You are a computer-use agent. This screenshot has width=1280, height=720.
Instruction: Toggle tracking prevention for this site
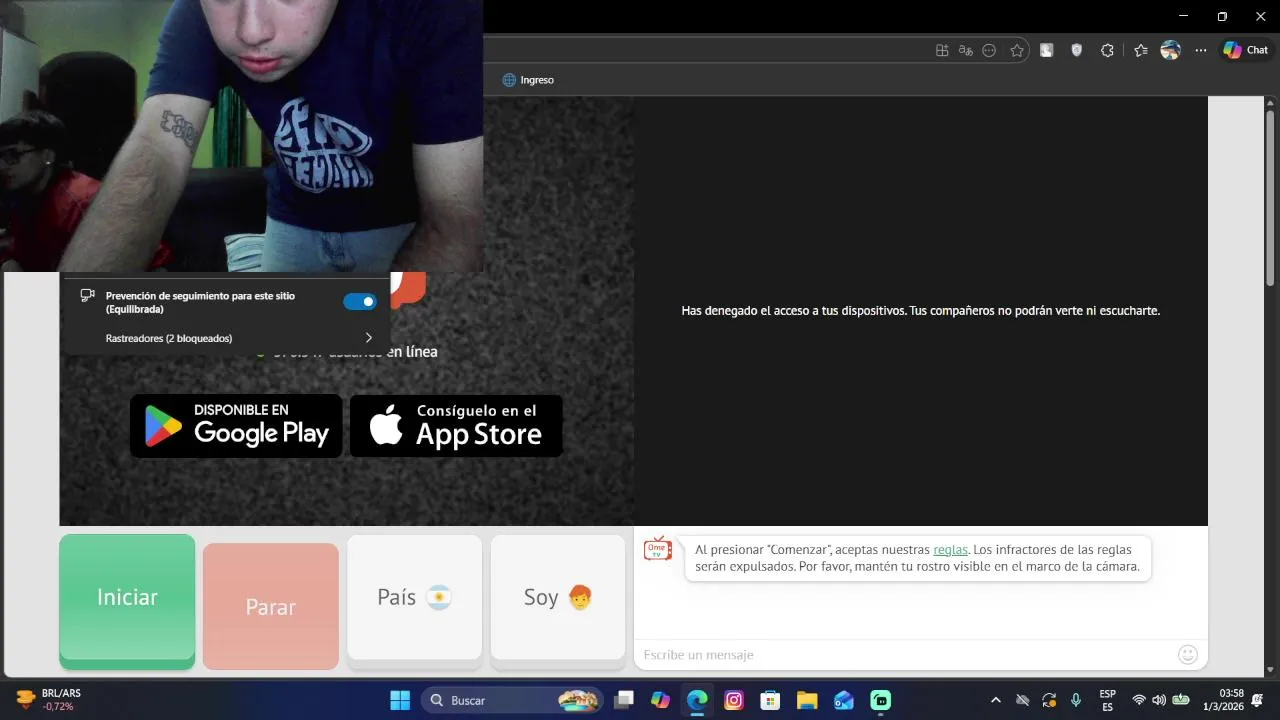(360, 301)
